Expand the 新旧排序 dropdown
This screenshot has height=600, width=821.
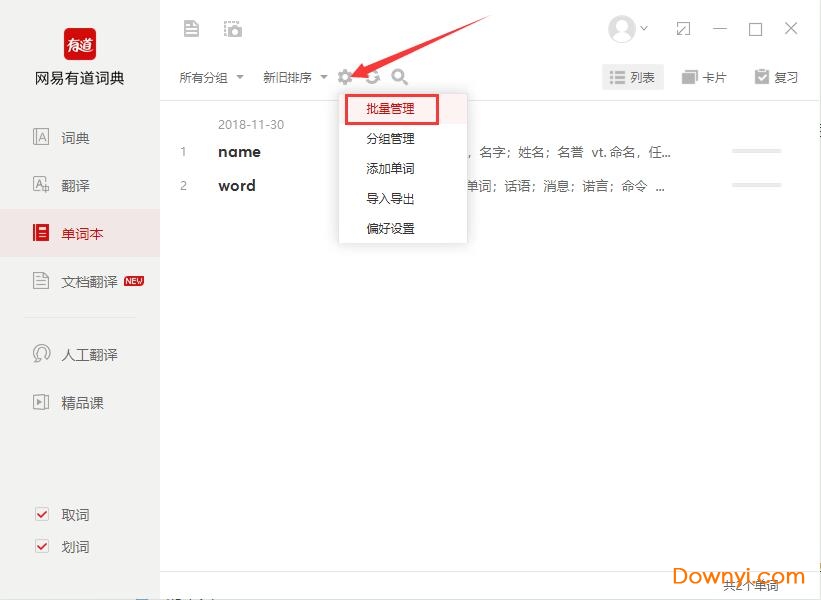click(295, 77)
